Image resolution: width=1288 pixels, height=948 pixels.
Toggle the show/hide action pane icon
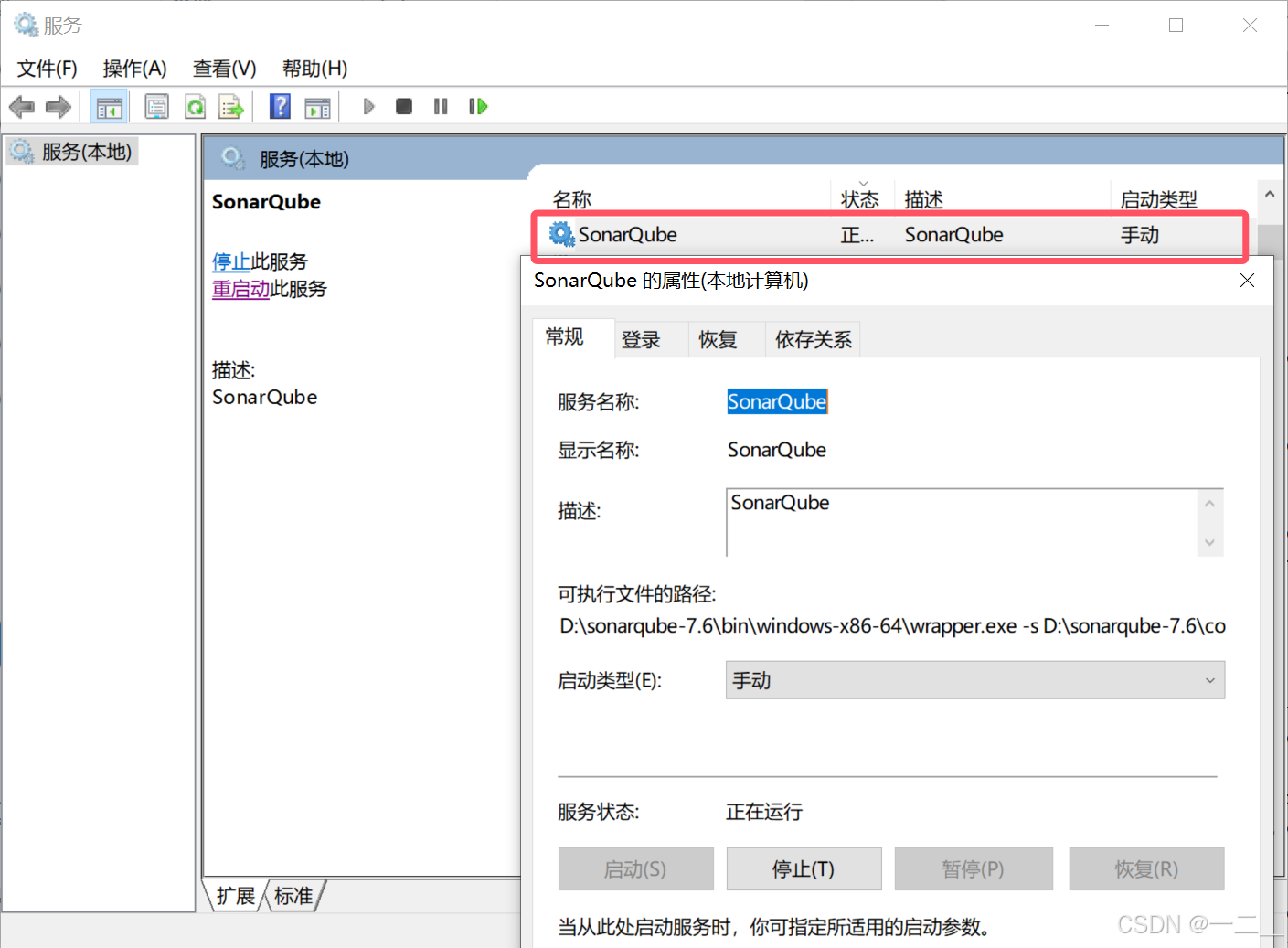317,107
